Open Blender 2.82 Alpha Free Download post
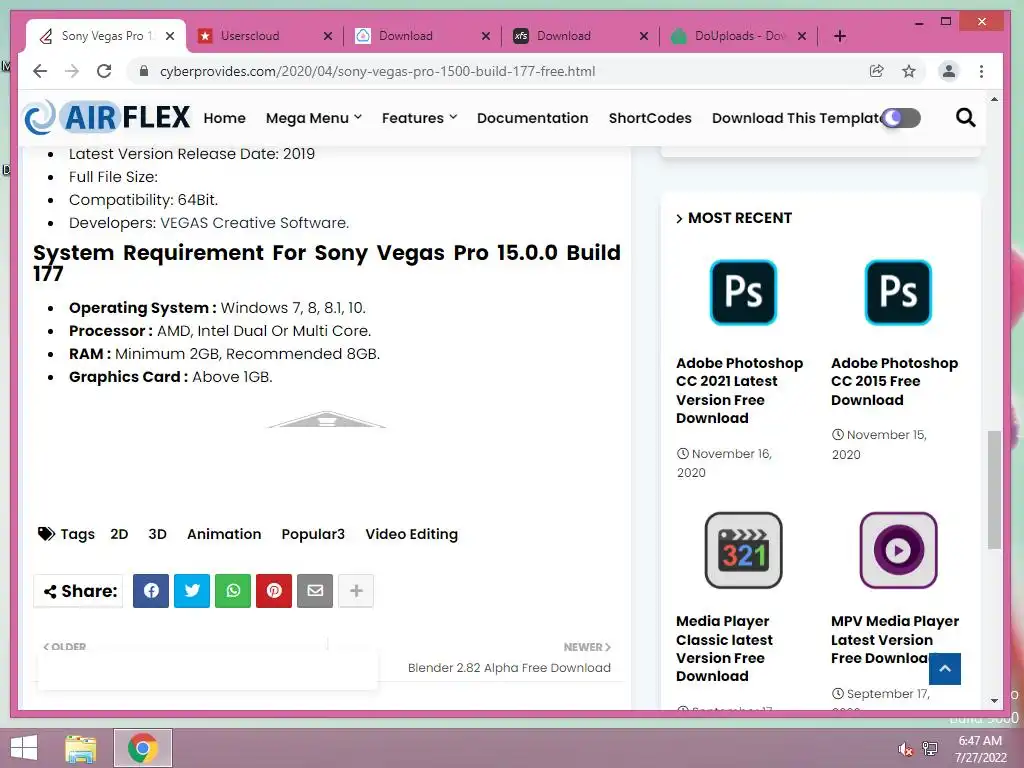The height and width of the screenshot is (768, 1024). 509,667
